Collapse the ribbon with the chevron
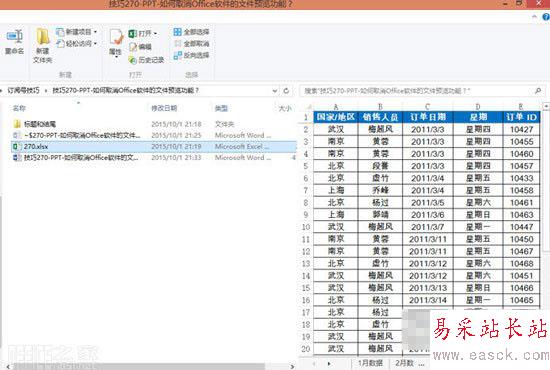This screenshot has width=550, height=370. pos(535,16)
